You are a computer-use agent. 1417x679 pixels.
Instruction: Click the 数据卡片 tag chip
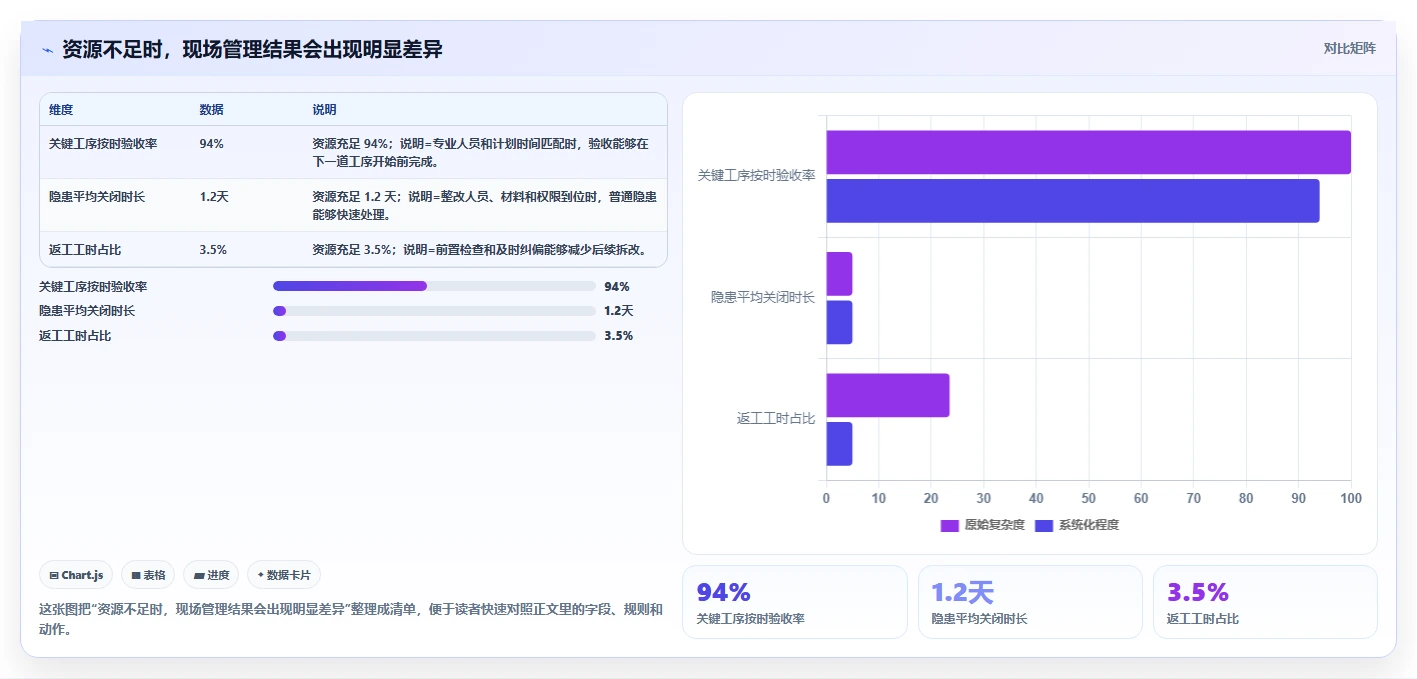click(x=284, y=575)
